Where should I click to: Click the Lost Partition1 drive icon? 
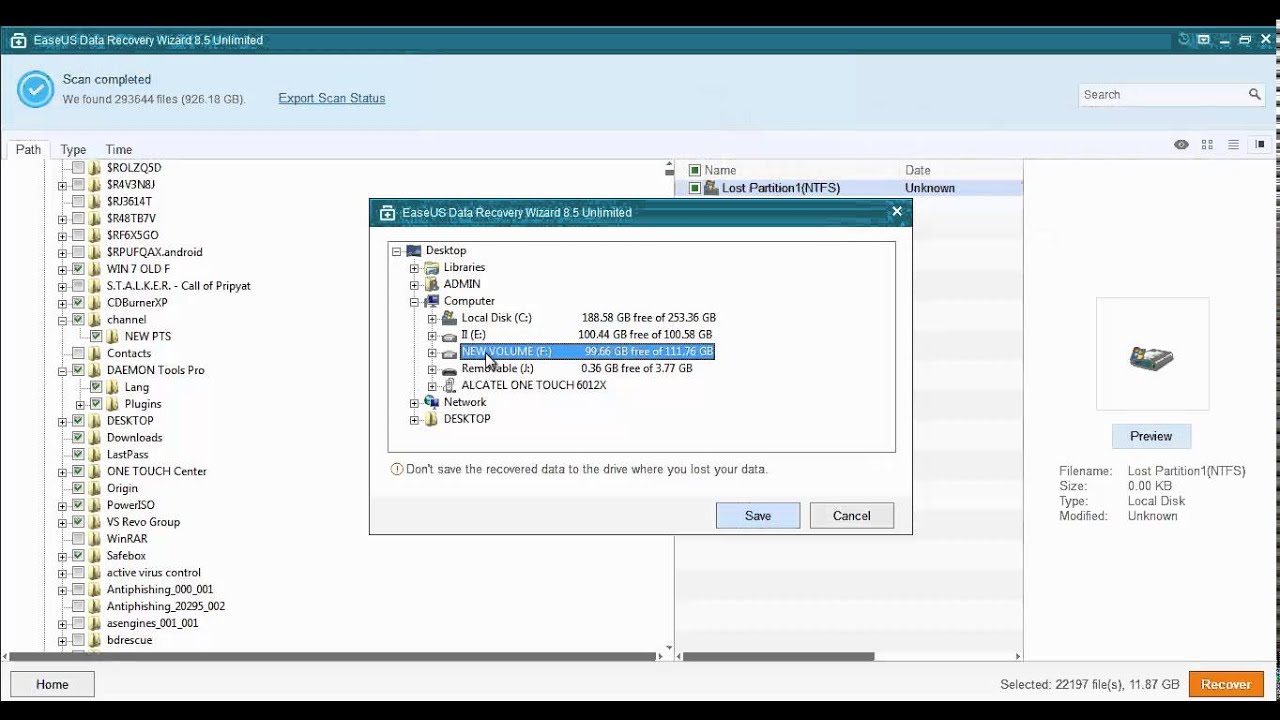coord(711,188)
